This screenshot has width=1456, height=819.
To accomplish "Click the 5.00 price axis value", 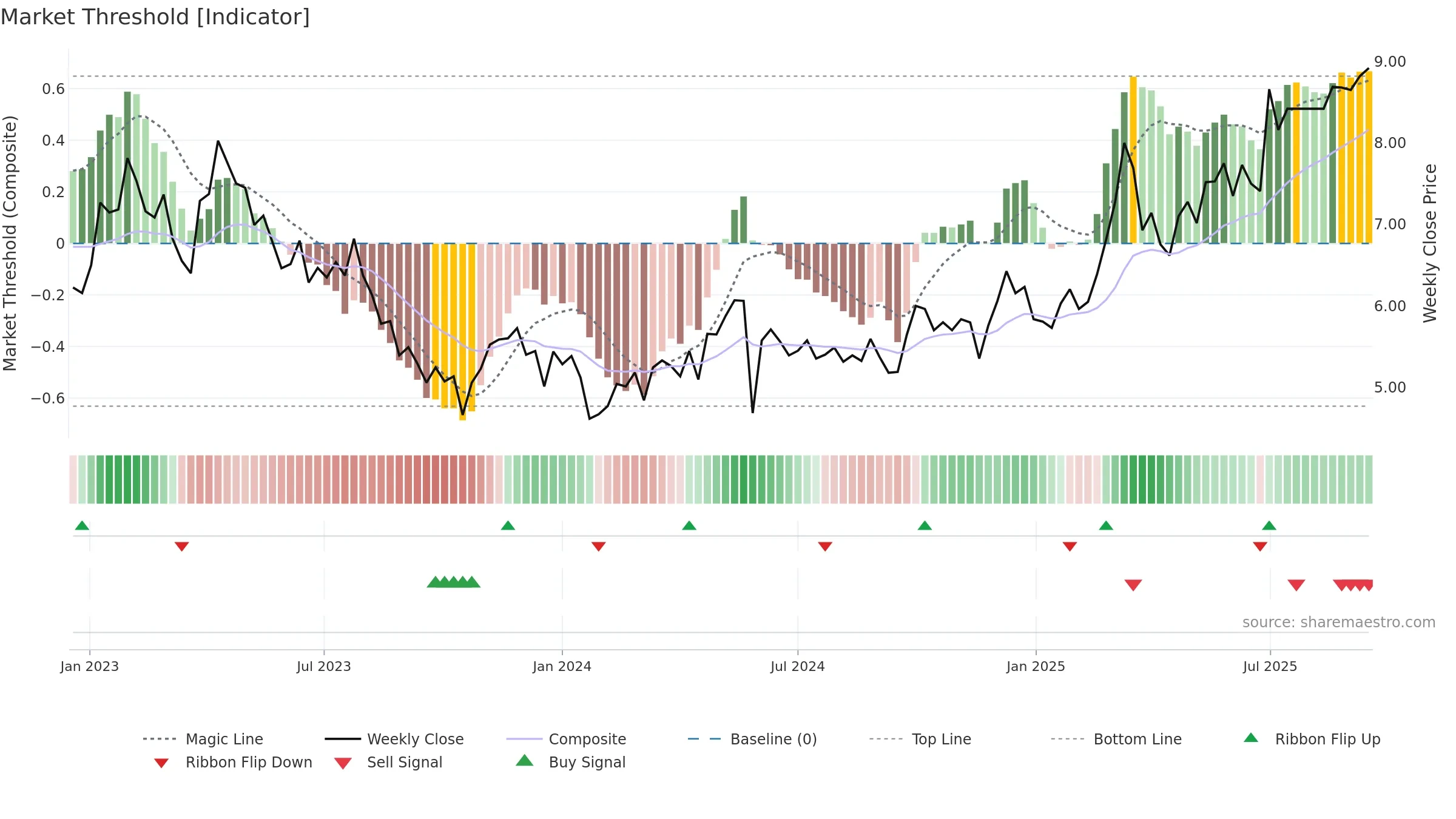I will 1390,387.
